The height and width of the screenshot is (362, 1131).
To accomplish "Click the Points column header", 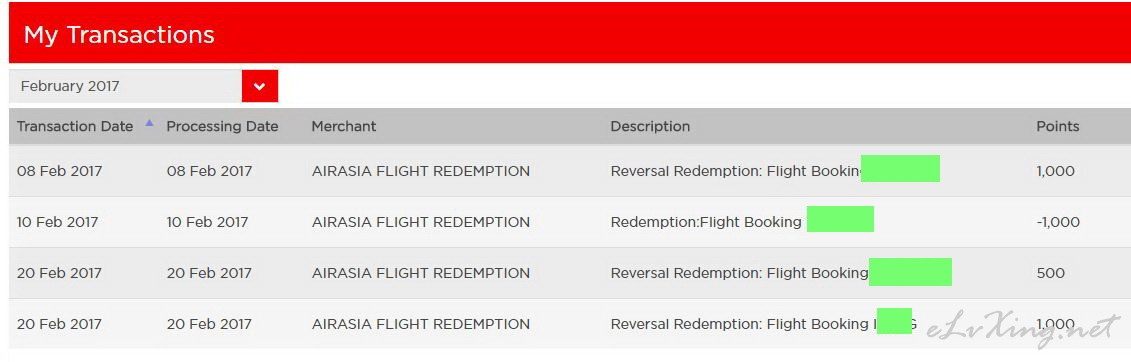I will tap(1057, 126).
